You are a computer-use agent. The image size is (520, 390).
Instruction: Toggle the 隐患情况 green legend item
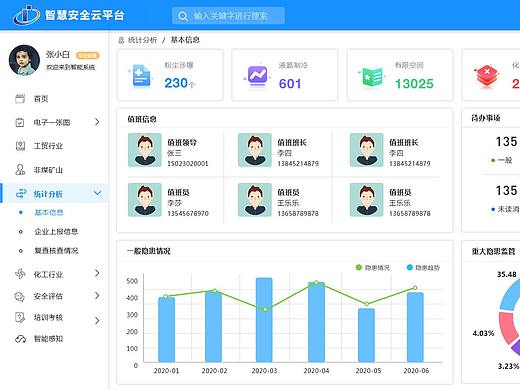(x=373, y=268)
